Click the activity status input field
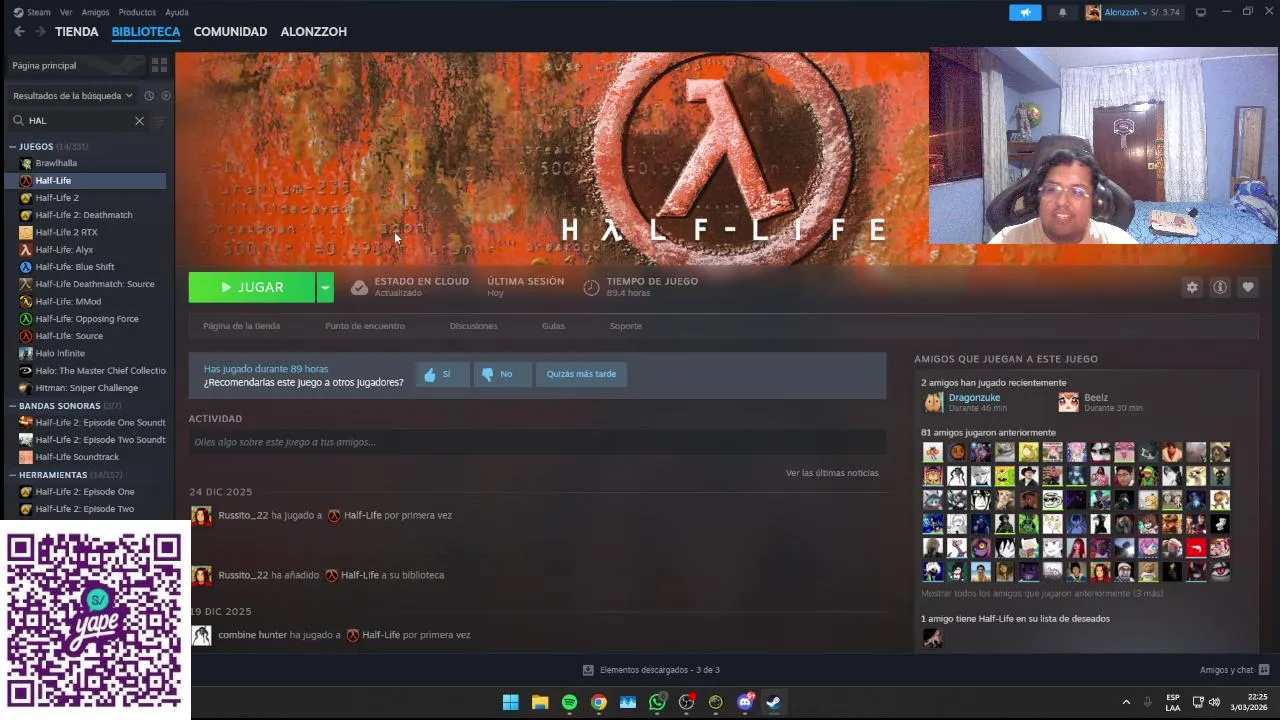The height and width of the screenshot is (720, 1280). pos(537,442)
